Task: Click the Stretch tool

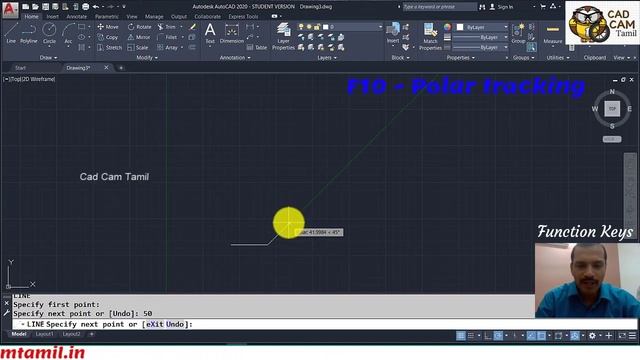Action: coord(109,47)
